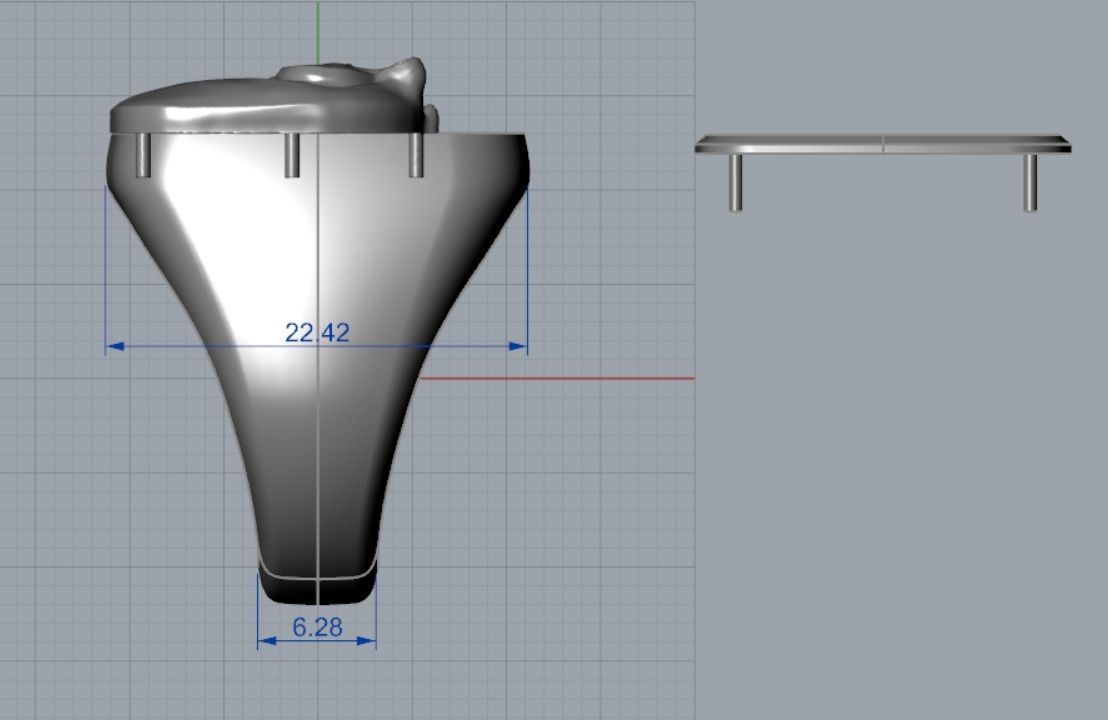Select the flat plate model with two pegs
This screenshot has height=720, width=1108.
coord(883,172)
